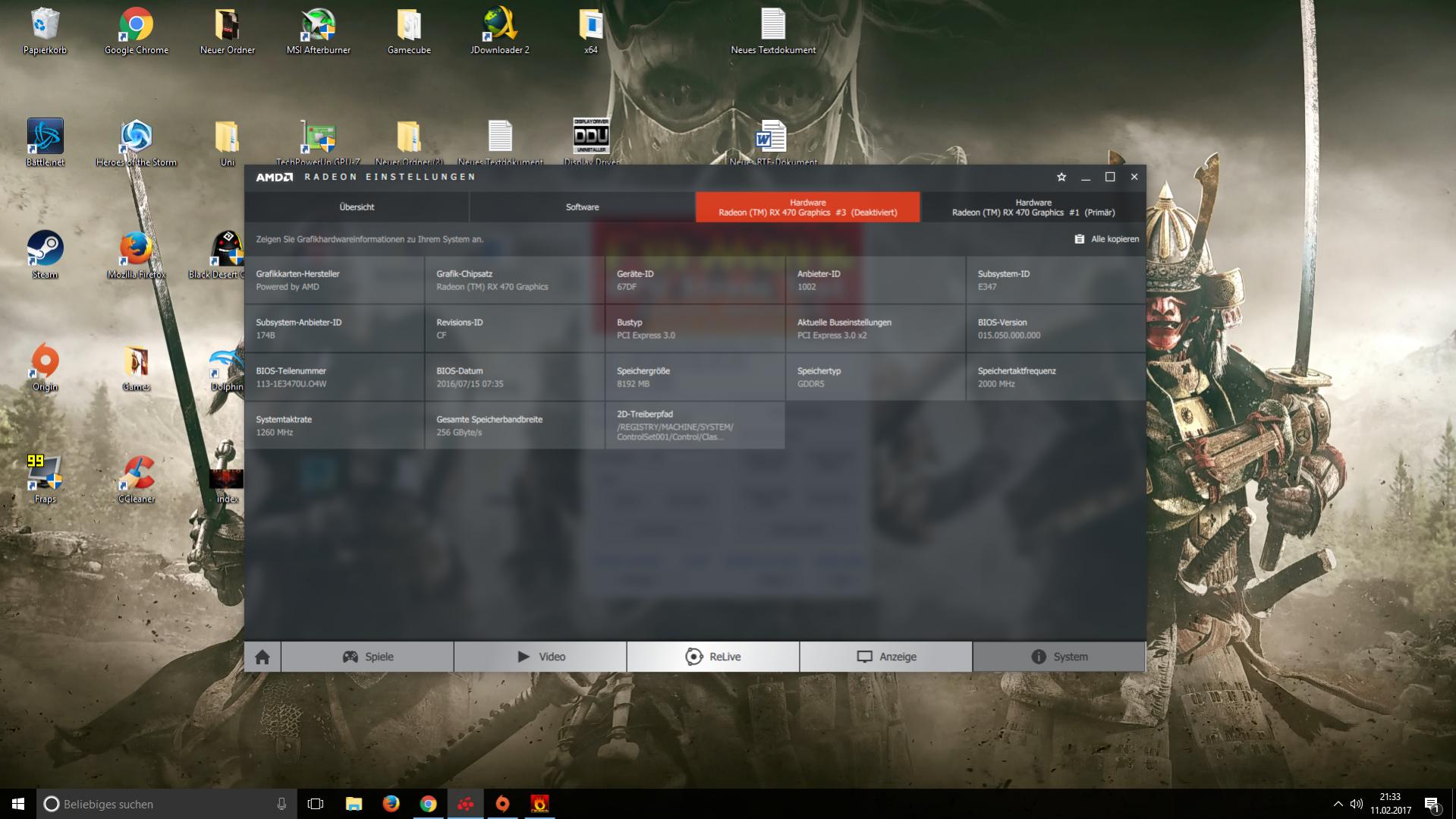Screen dimensions: 1456x819
Task: Click the 2D-Treiberpfad tile
Action: pos(695,426)
